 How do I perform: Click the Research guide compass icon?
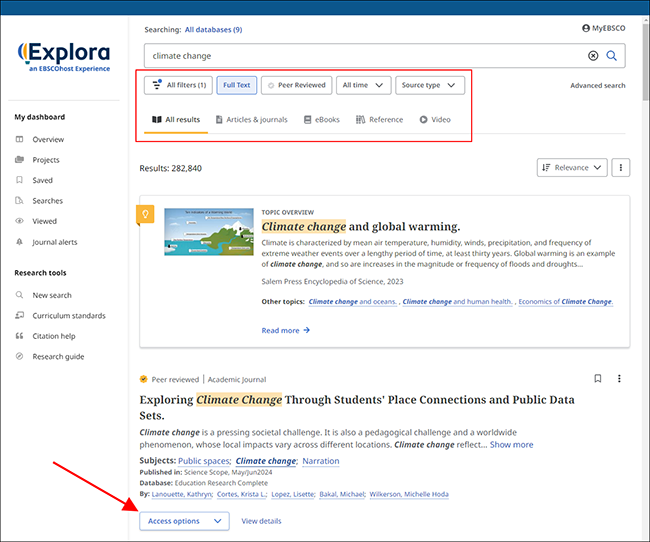(x=19, y=356)
